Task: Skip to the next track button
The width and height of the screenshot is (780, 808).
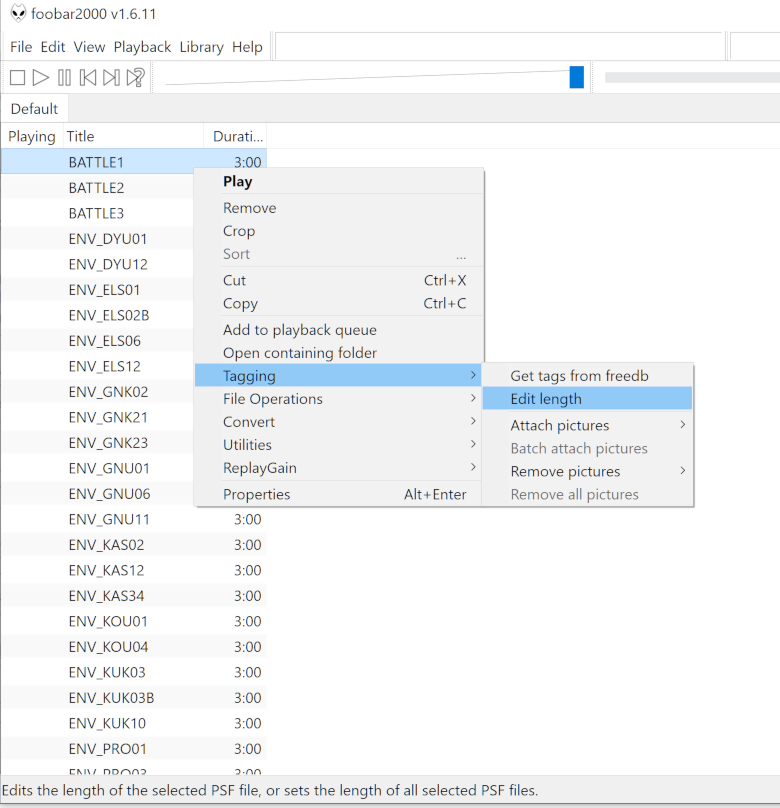Action: pyautogui.click(x=111, y=78)
